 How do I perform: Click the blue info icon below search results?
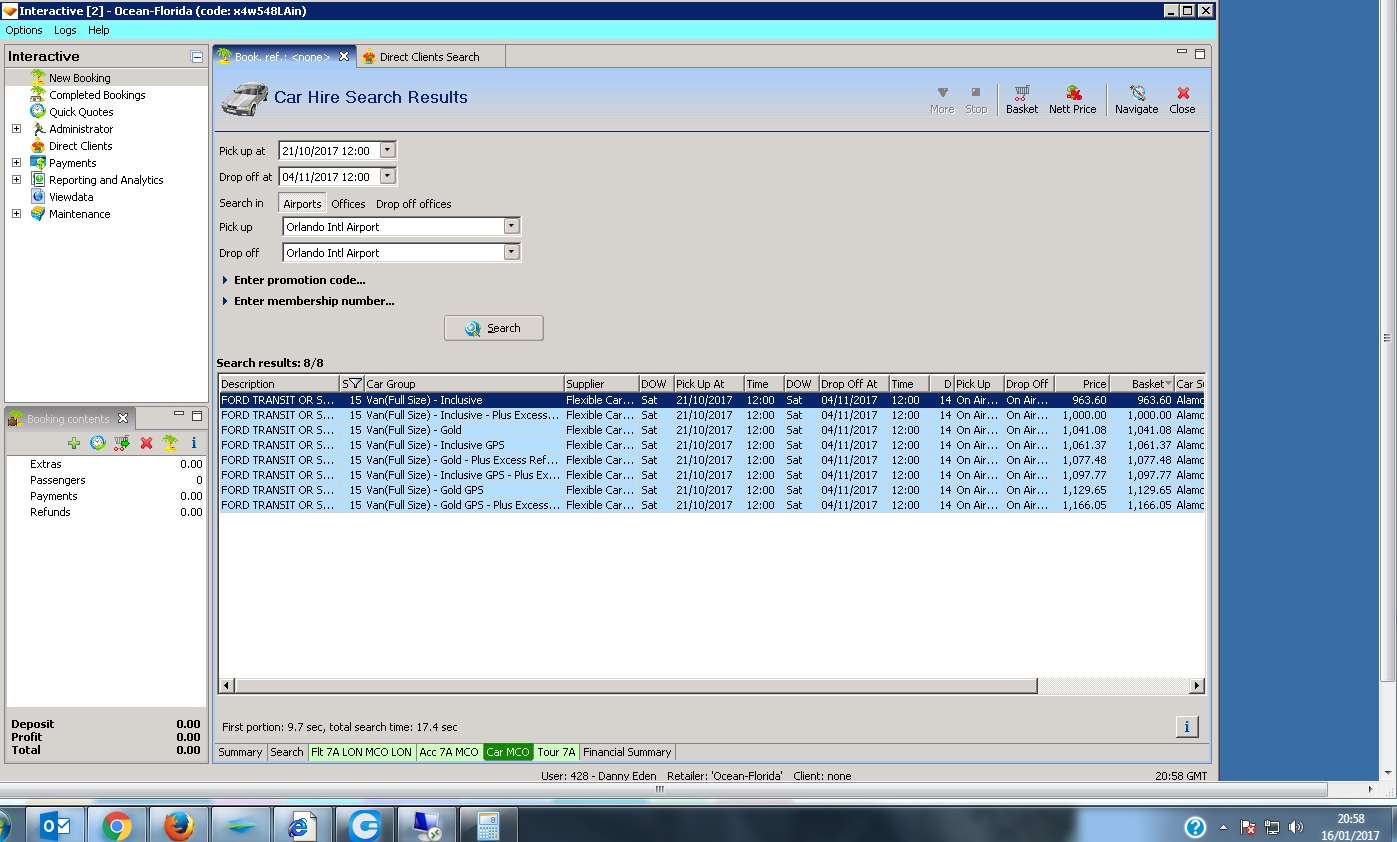(x=1186, y=727)
